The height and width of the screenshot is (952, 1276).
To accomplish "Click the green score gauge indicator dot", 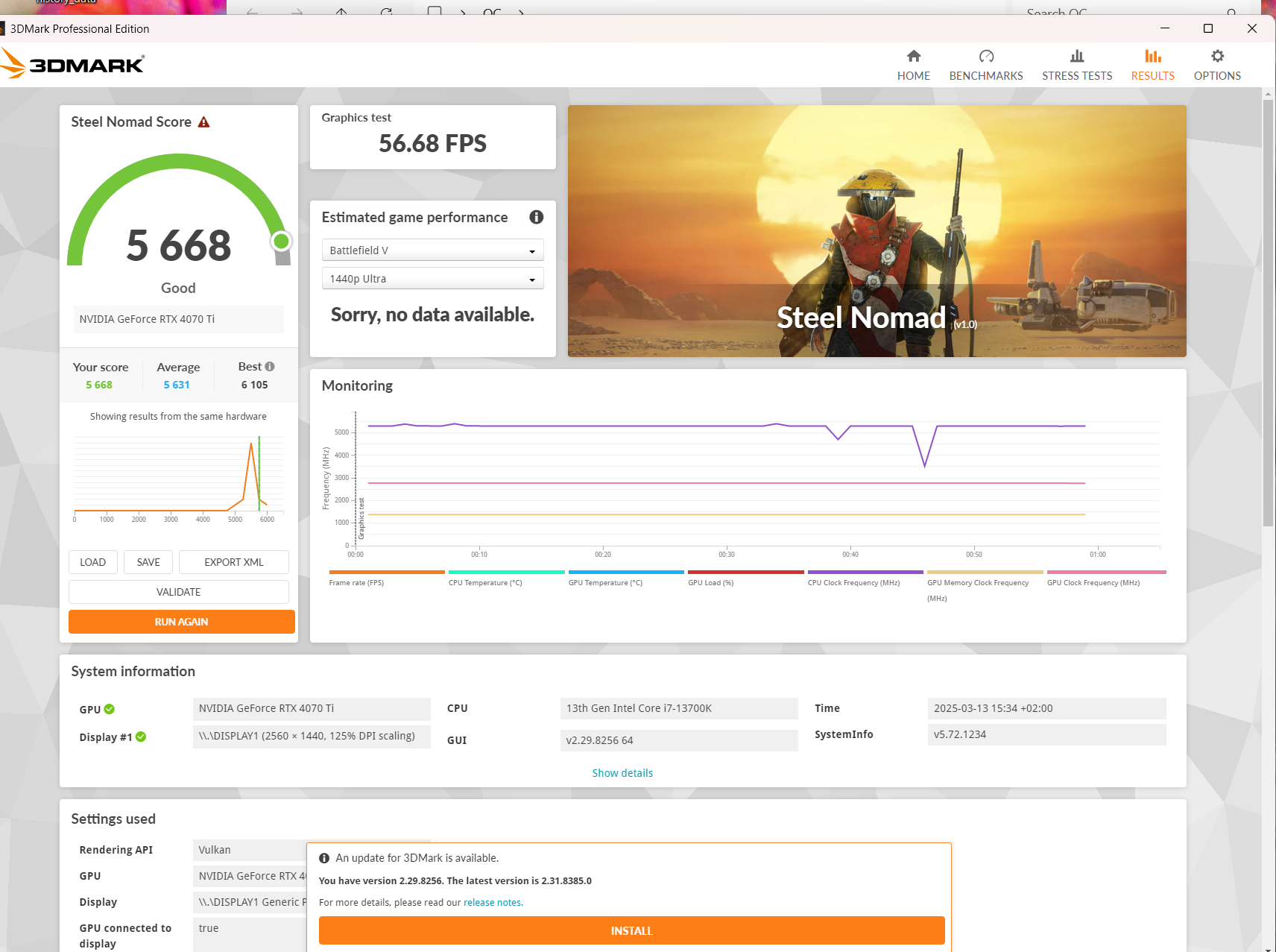I will click(281, 241).
